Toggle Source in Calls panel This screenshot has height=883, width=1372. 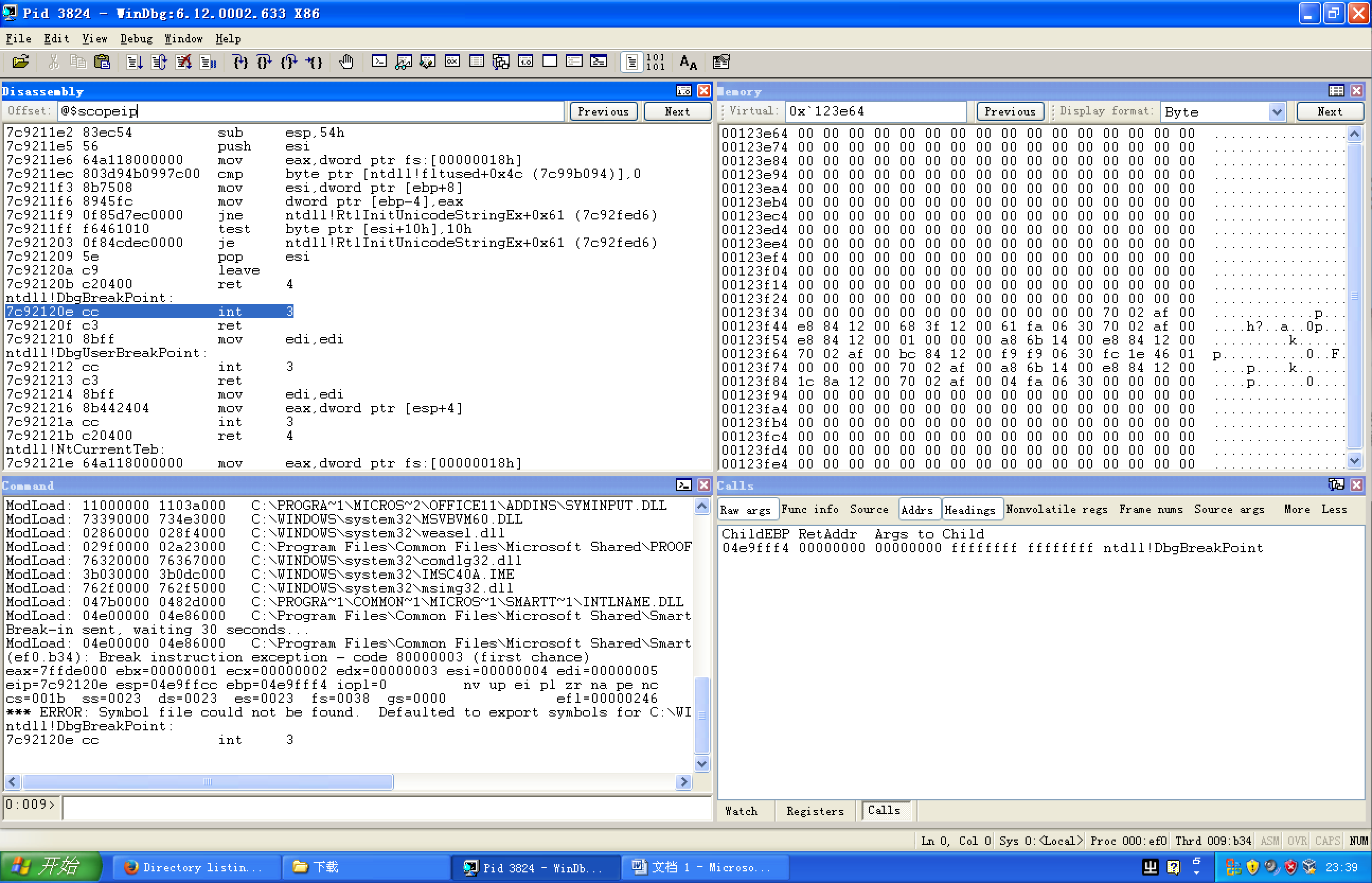coord(869,509)
